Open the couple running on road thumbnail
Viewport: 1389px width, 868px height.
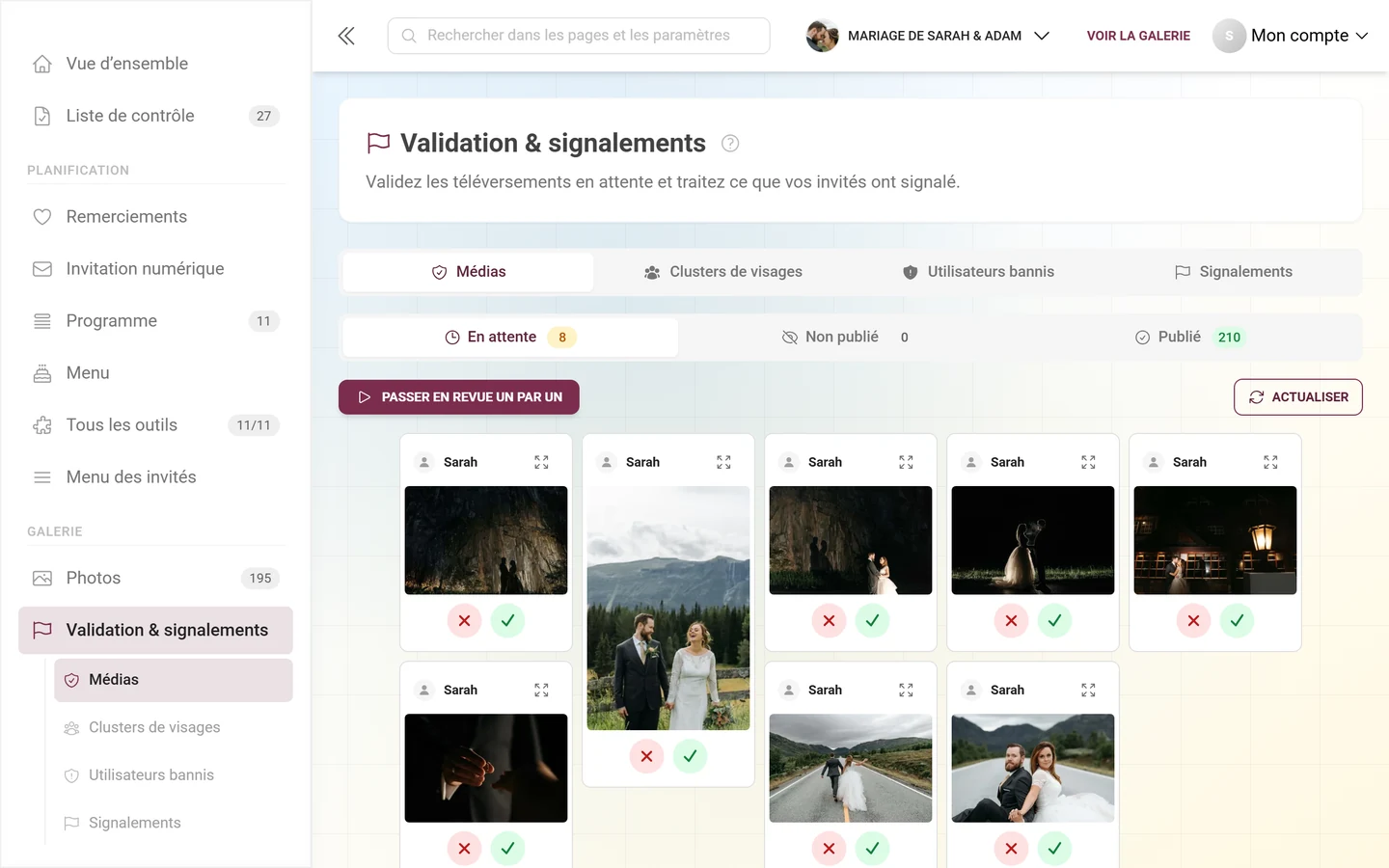[851, 769]
